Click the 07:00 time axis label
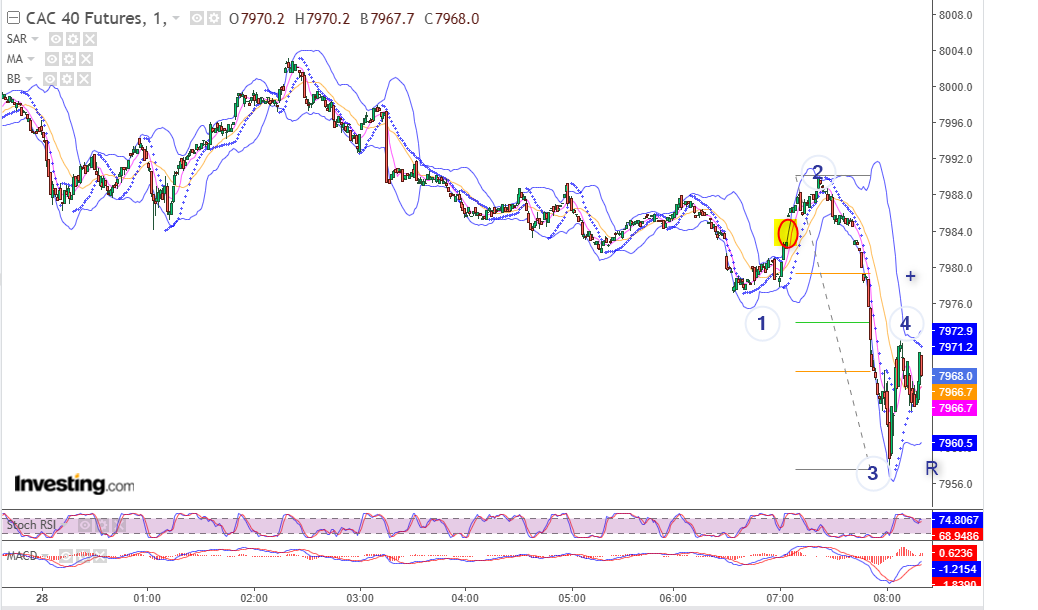1038x610 pixels. pos(780,598)
